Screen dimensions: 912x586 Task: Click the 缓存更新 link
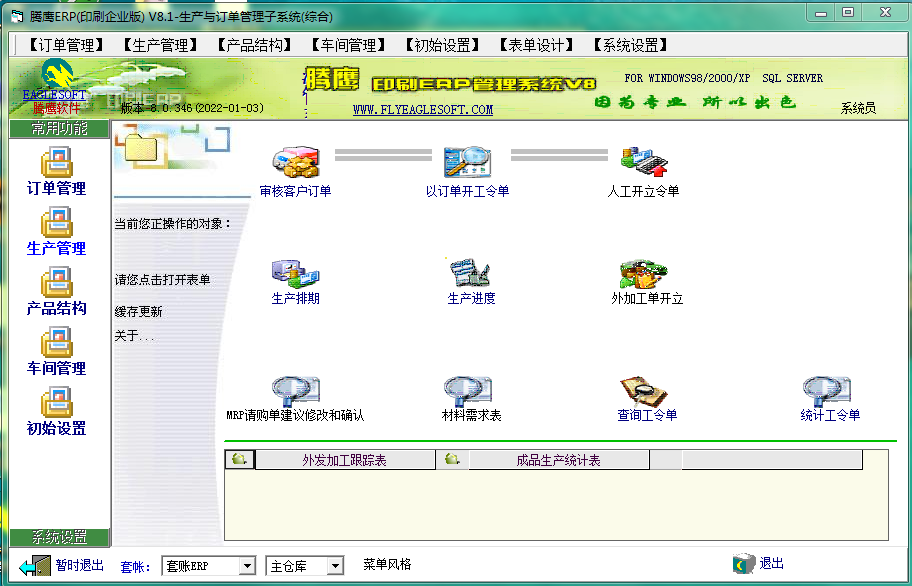click(138, 312)
